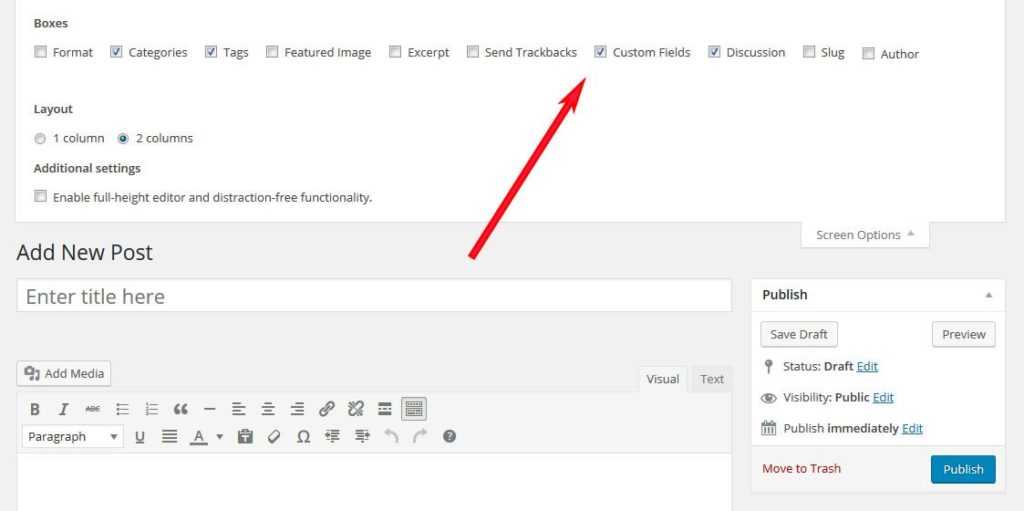Click the insert link icon
Image resolution: width=1024 pixels, height=511 pixels.
[x=326, y=409]
